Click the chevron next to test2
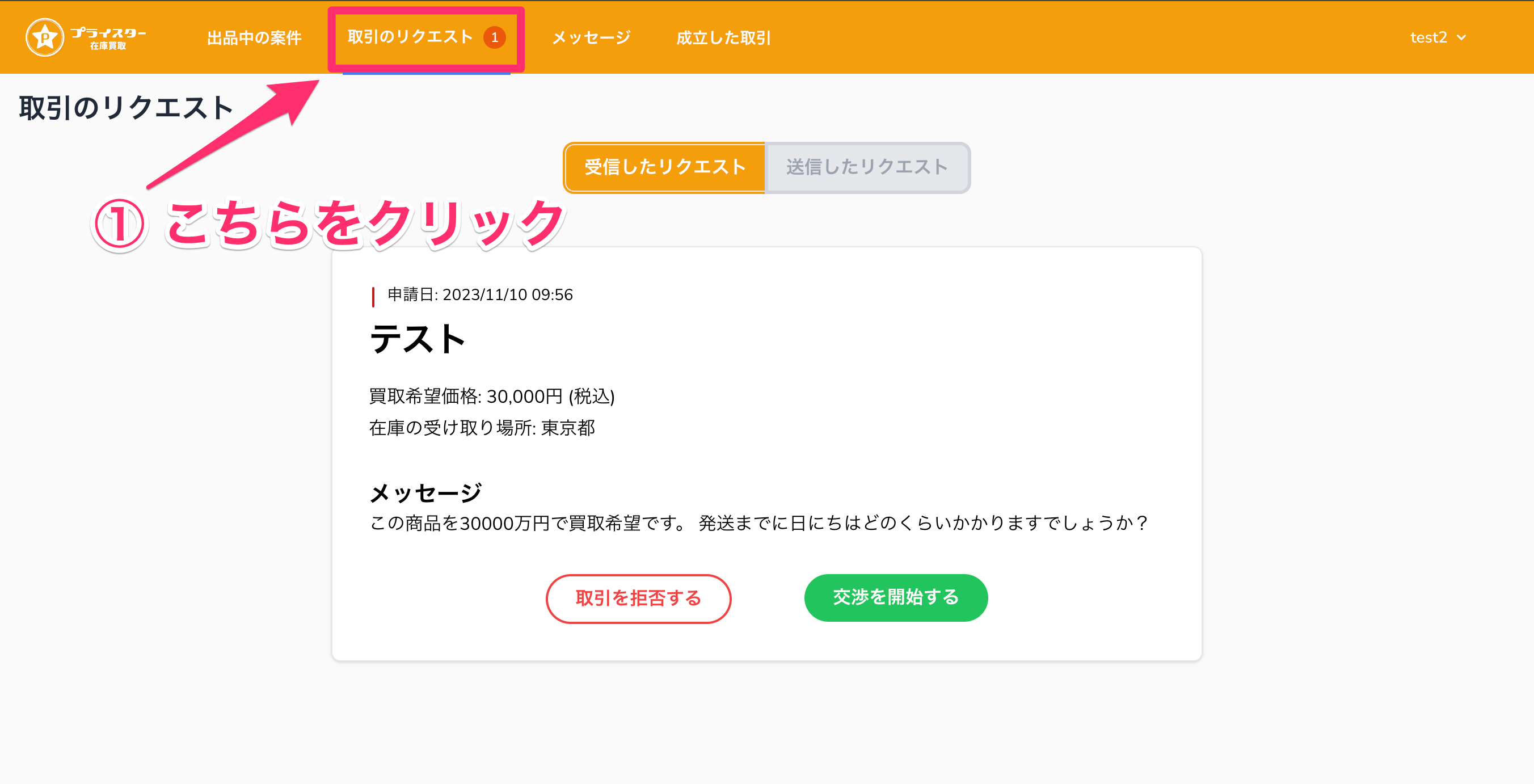The height and width of the screenshot is (784, 1534). point(1461,37)
